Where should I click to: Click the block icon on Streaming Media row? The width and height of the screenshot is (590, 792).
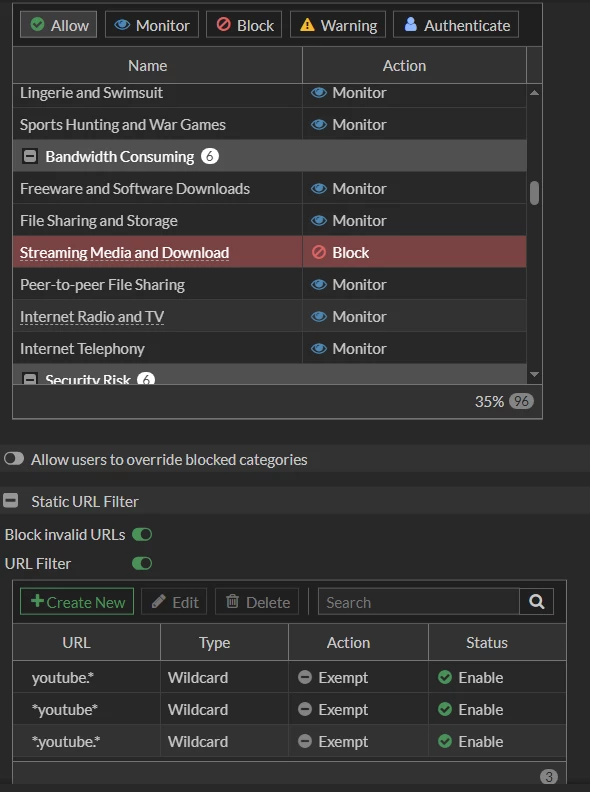click(319, 252)
